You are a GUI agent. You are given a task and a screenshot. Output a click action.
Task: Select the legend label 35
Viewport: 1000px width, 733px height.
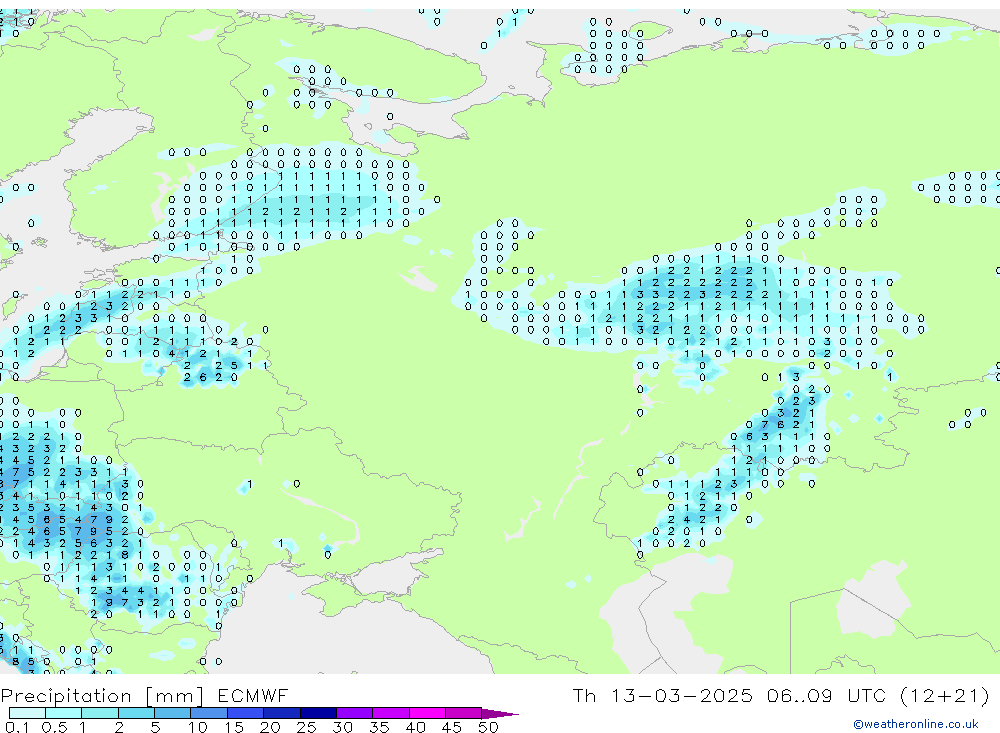tap(379, 727)
